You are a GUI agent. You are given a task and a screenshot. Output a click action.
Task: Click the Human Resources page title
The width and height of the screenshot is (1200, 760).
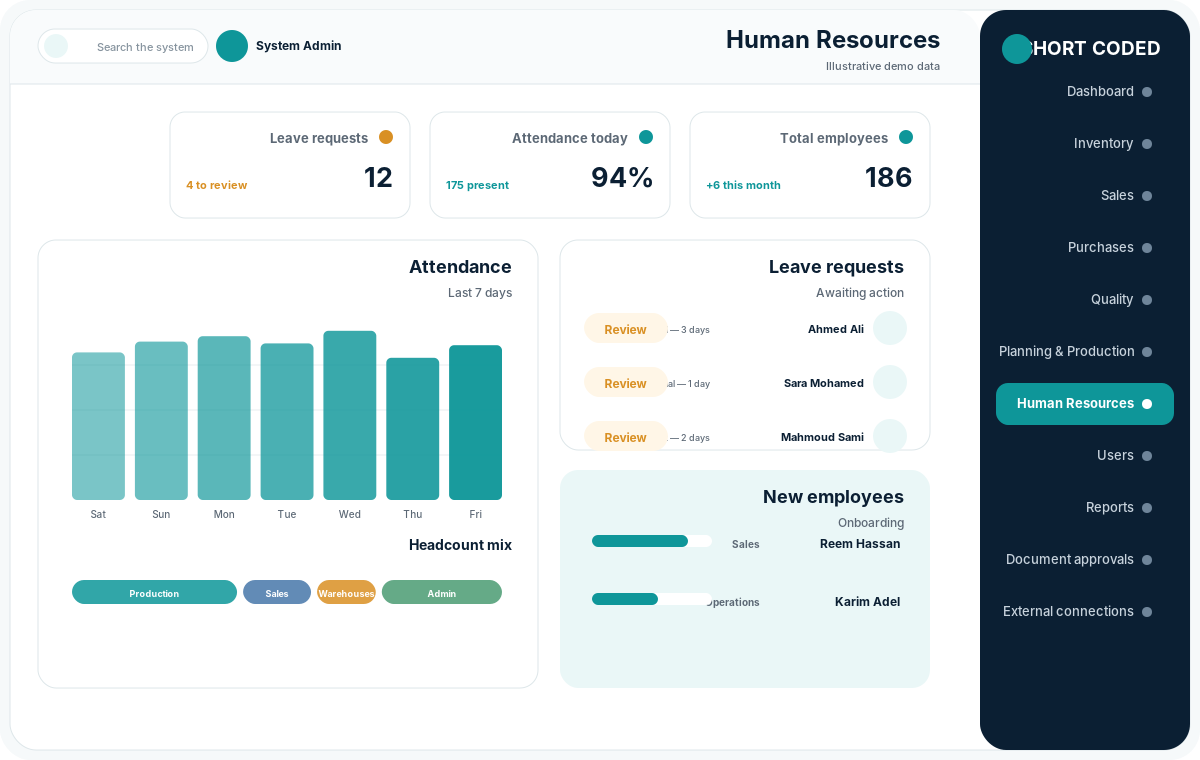(x=833, y=39)
